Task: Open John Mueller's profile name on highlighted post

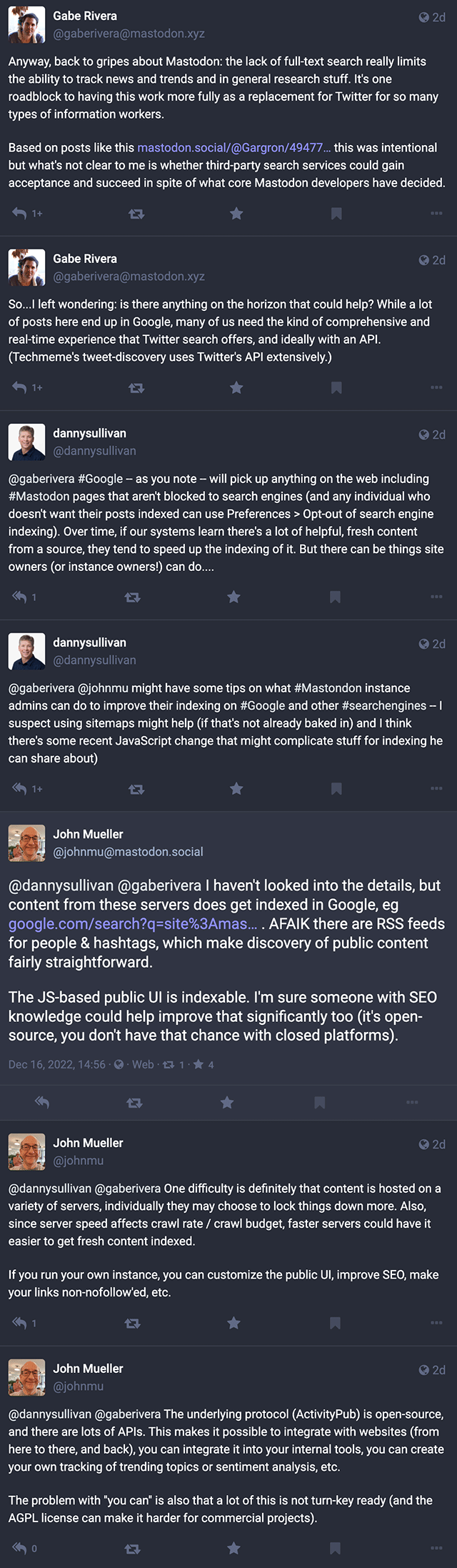Action: pos(88,834)
